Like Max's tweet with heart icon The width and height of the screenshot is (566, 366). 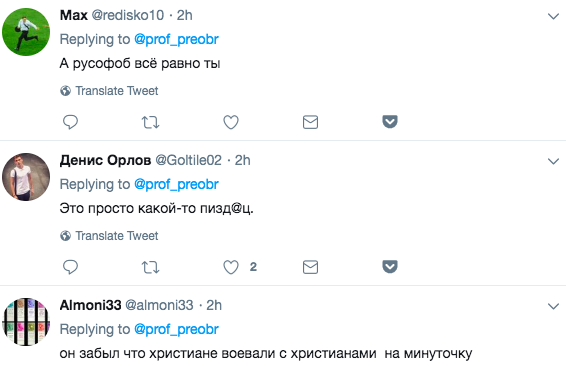pos(231,122)
